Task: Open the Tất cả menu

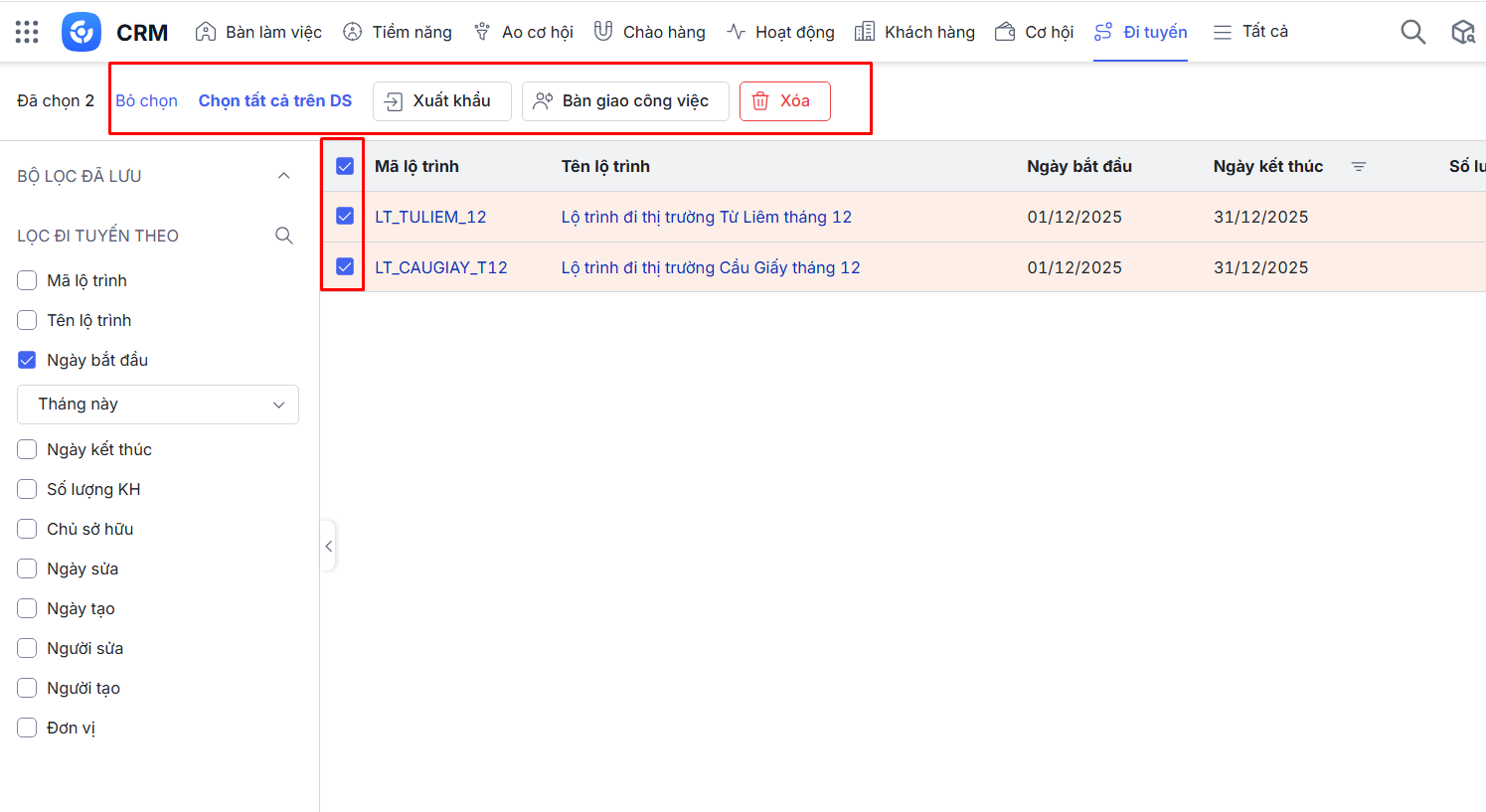Action: [1250, 32]
